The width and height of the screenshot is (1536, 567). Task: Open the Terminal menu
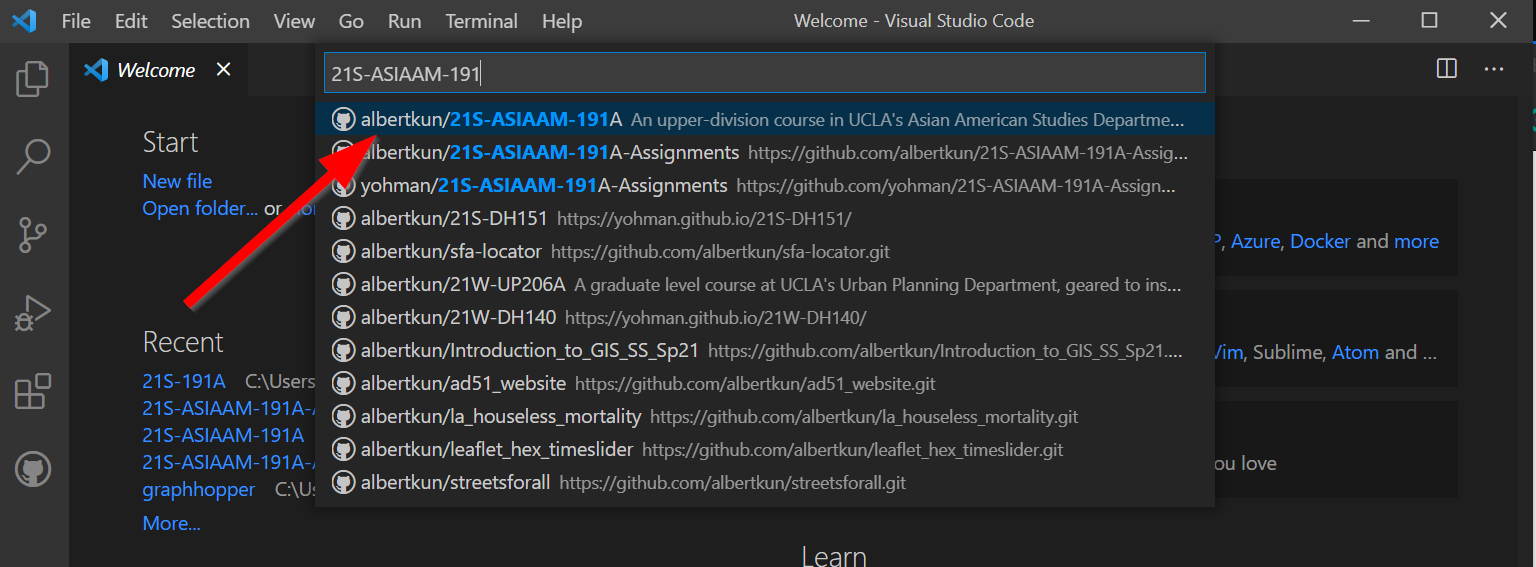[481, 21]
